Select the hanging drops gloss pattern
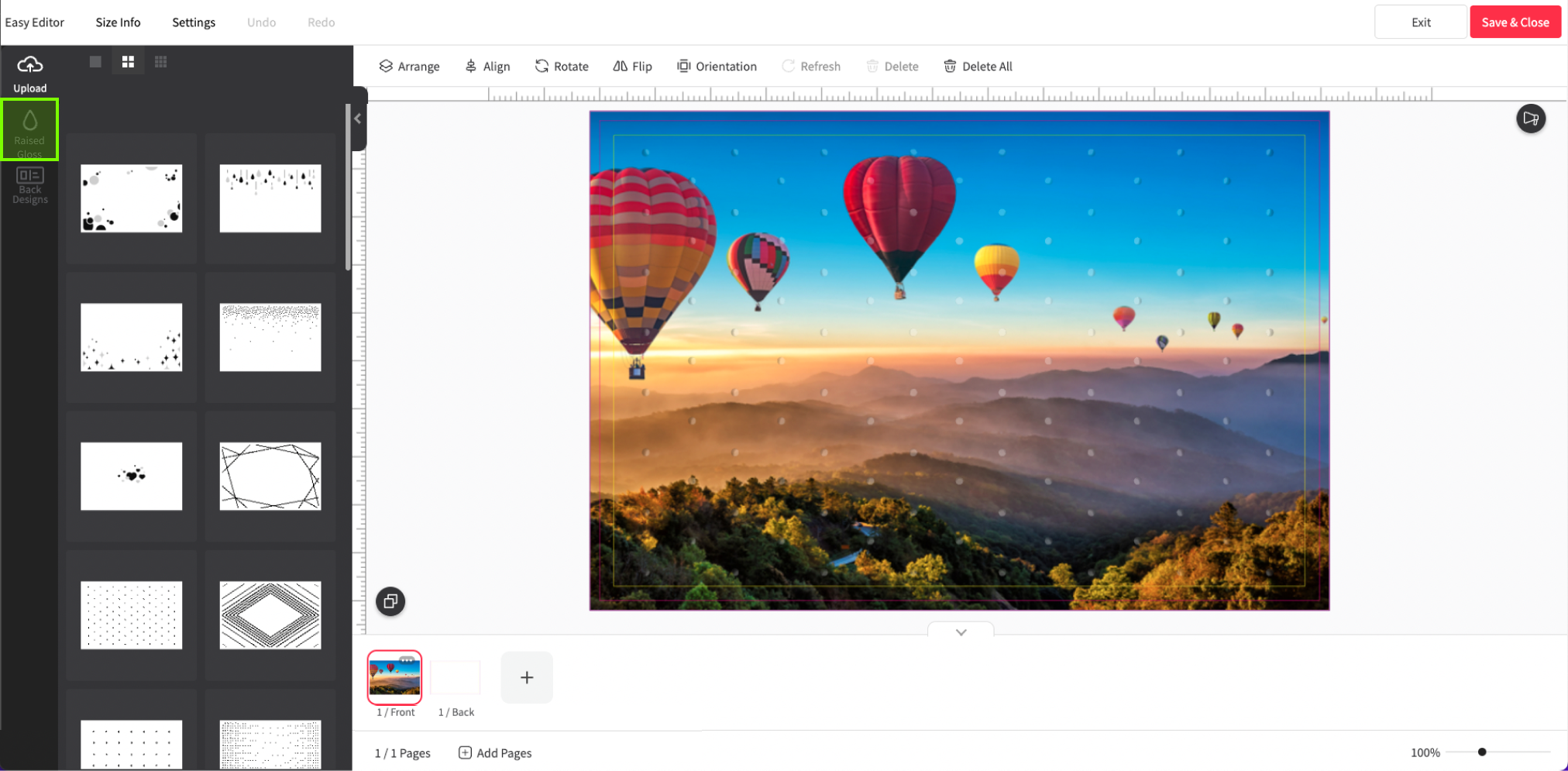Viewport: 1568px width, 771px height. pos(270,198)
